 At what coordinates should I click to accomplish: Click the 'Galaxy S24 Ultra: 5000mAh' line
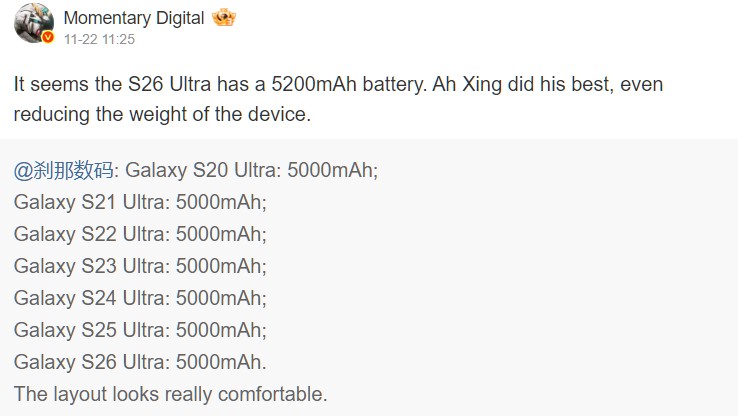(141, 298)
